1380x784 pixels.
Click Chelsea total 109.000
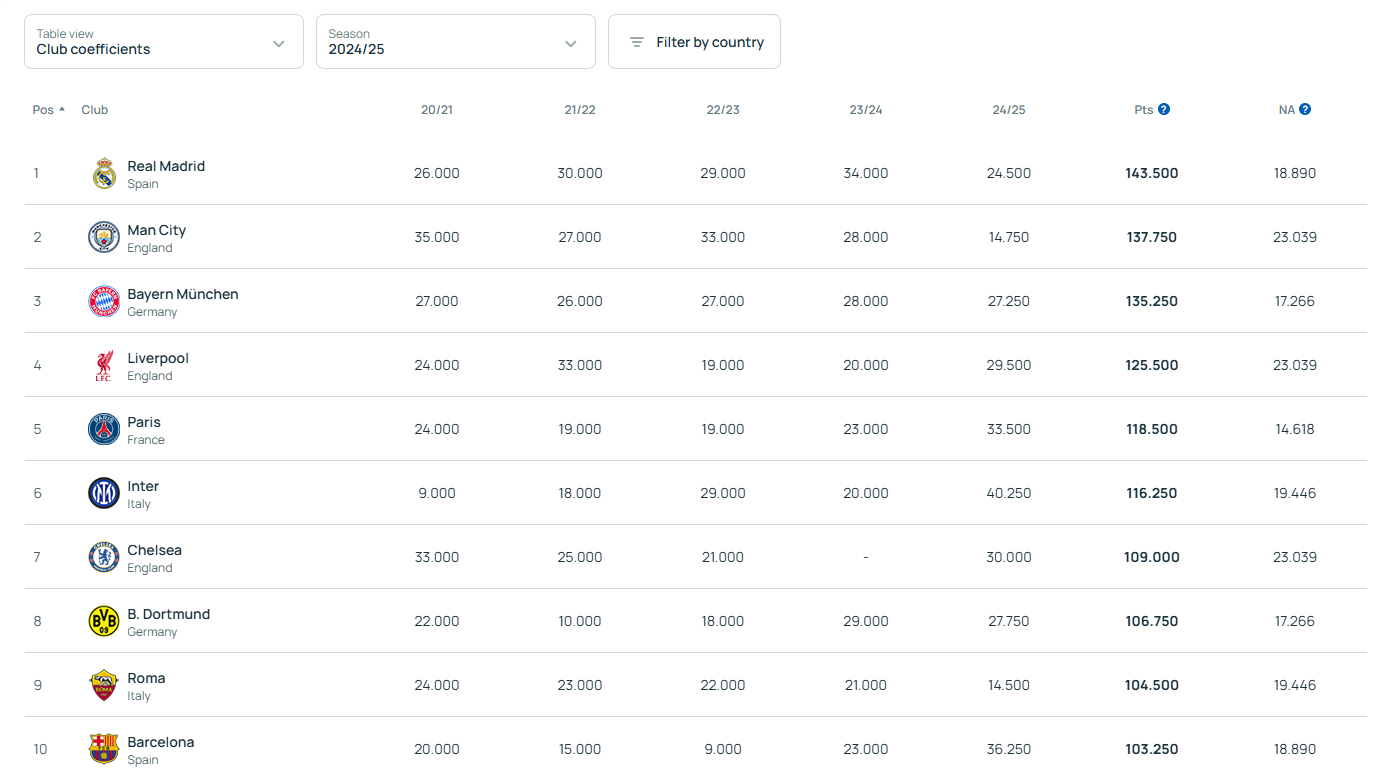click(1152, 557)
